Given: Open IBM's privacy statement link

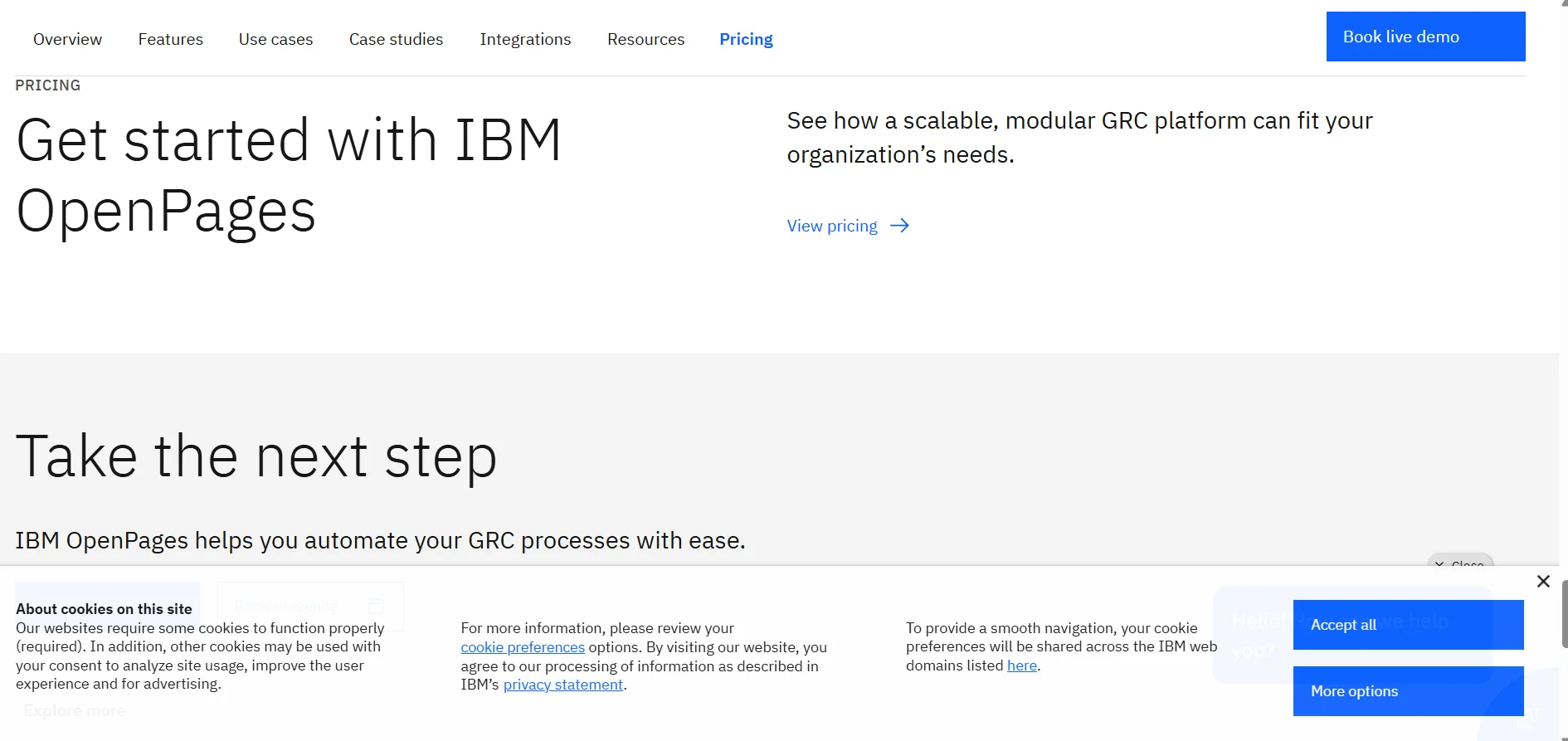Looking at the screenshot, I should tap(563, 685).
